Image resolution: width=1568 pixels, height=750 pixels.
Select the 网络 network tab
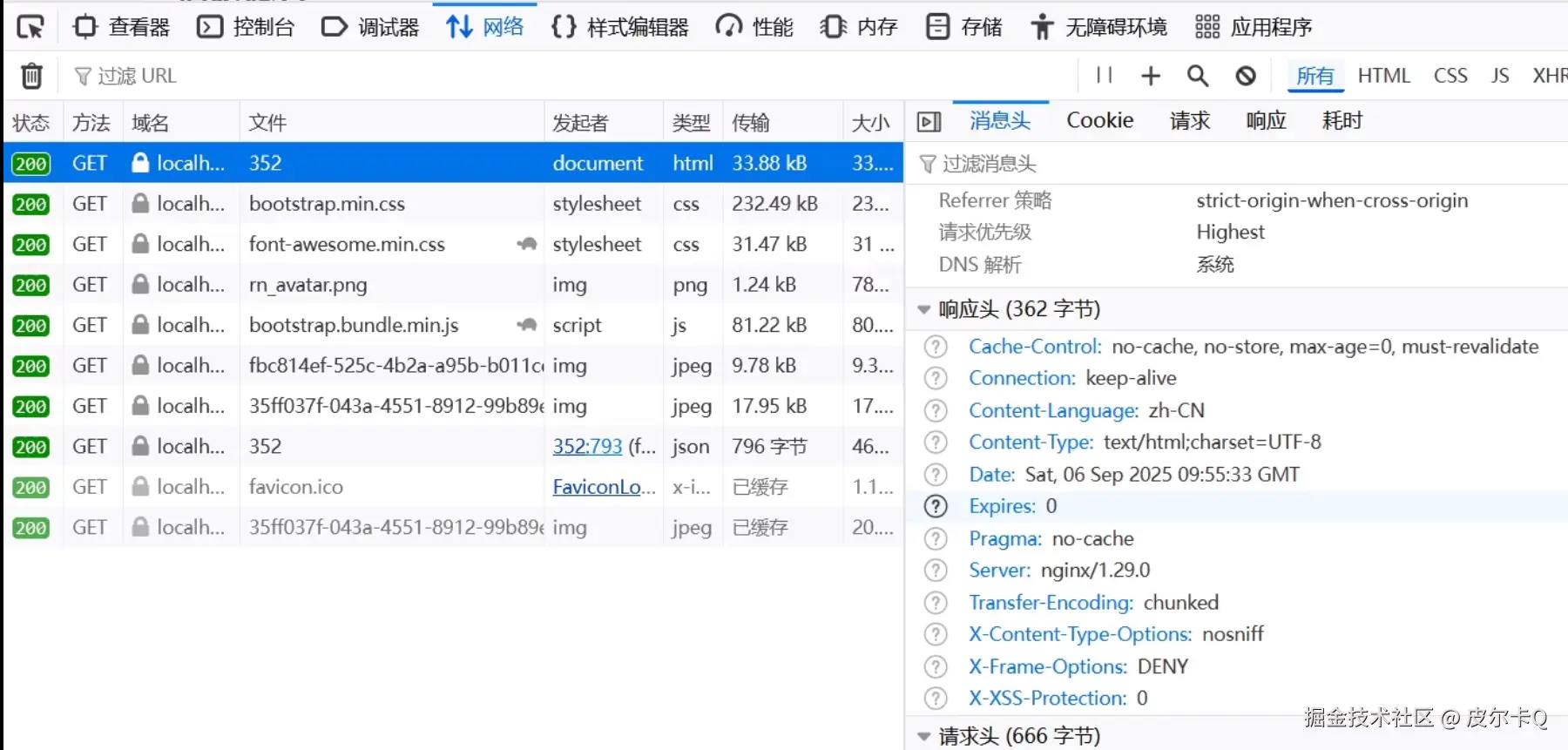click(485, 27)
